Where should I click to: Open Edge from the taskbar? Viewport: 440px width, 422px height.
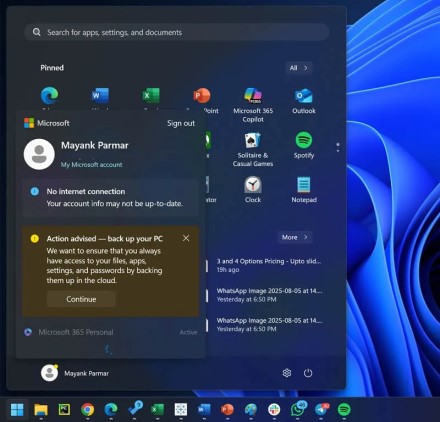111,409
